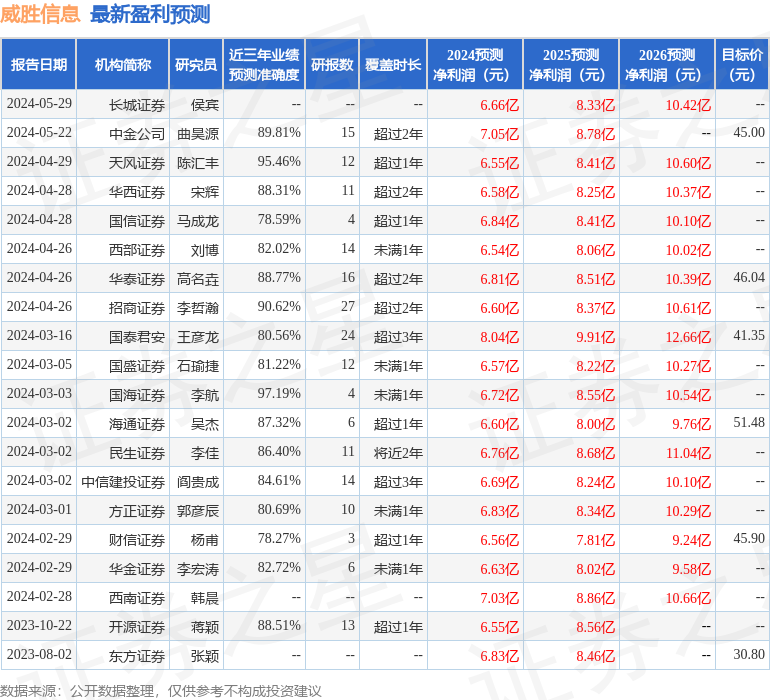This screenshot has height=700, width=770.
Task: Select the 机构简称 column header
Action: (123, 64)
